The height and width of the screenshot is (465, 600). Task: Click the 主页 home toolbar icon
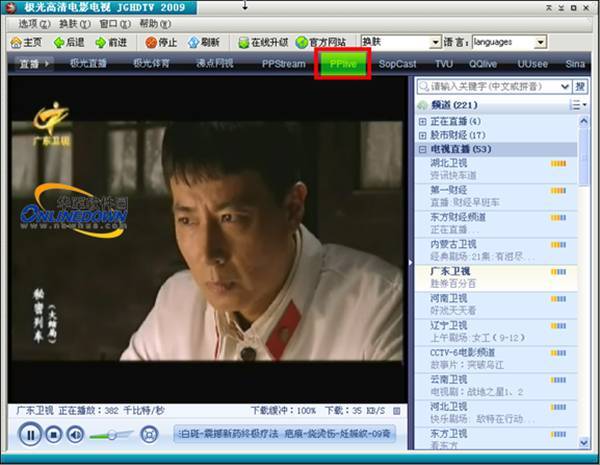click(x=27, y=42)
